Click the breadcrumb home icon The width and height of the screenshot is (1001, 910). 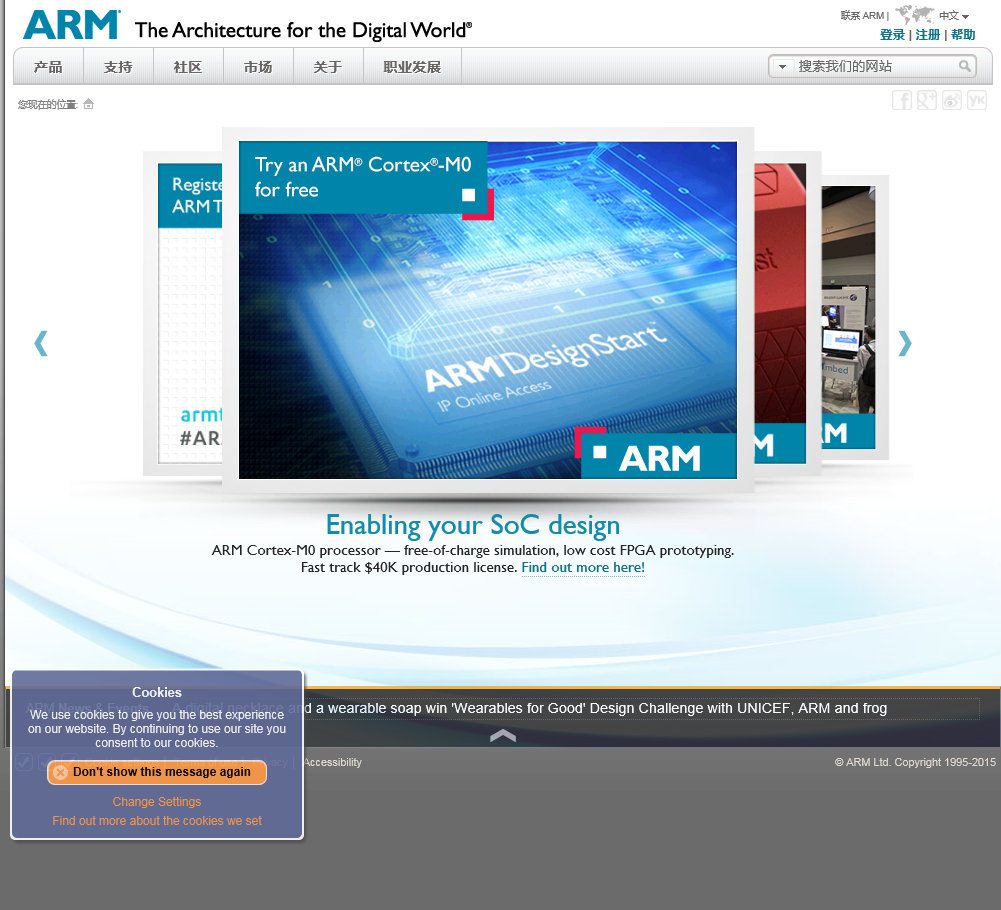pyautogui.click(x=89, y=104)
